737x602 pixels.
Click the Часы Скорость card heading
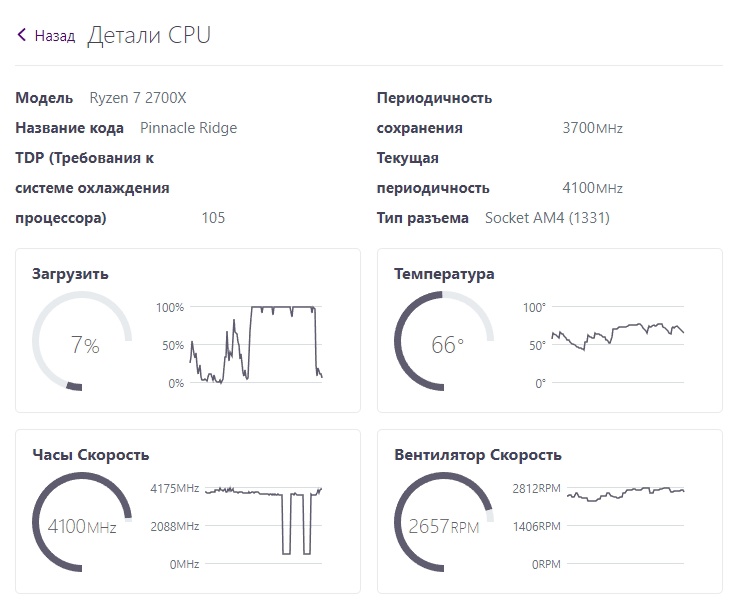(x=90, y=455)
